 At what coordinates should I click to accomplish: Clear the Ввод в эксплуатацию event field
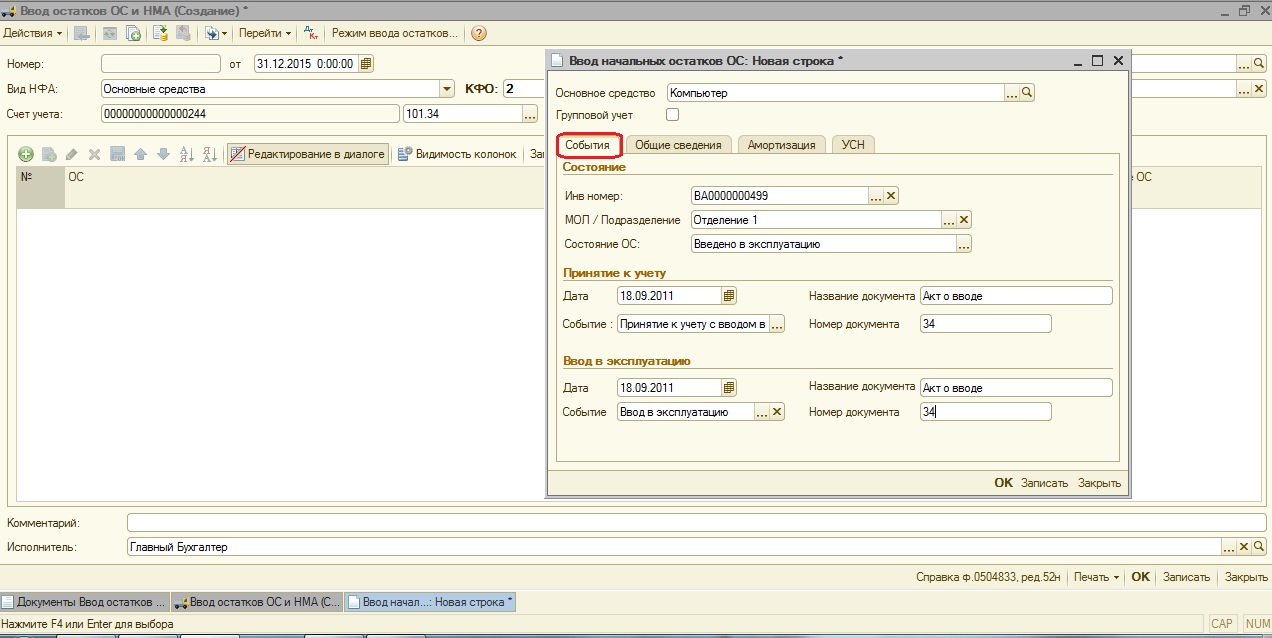tap(777, 412)
